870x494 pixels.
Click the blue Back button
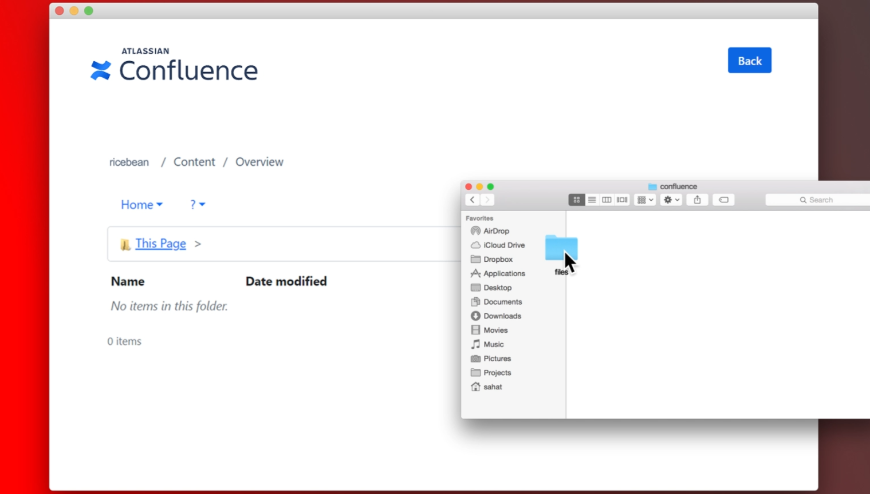tap(749, 61)
